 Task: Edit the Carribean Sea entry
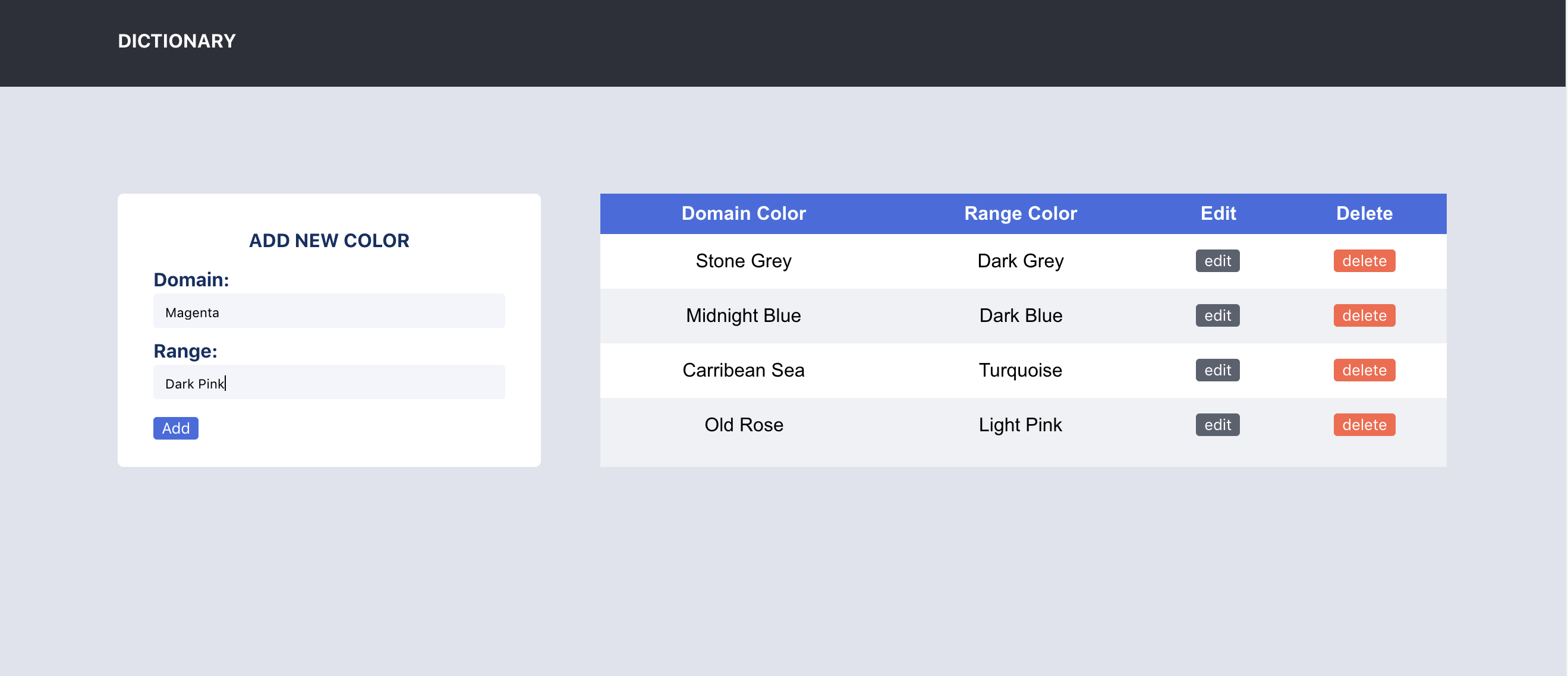[x=1217, y=370]
